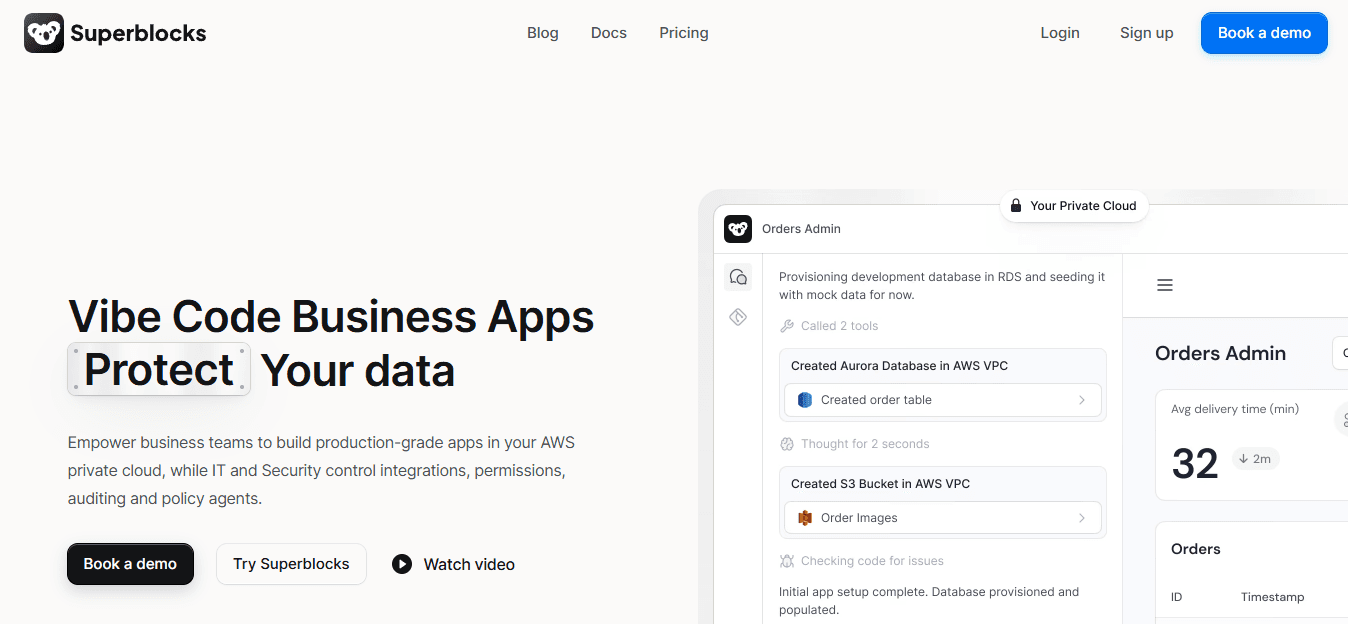Click 'Avg delivery time (min)' label
This screenshot has width=1348, height=624.
[1235, 409]
